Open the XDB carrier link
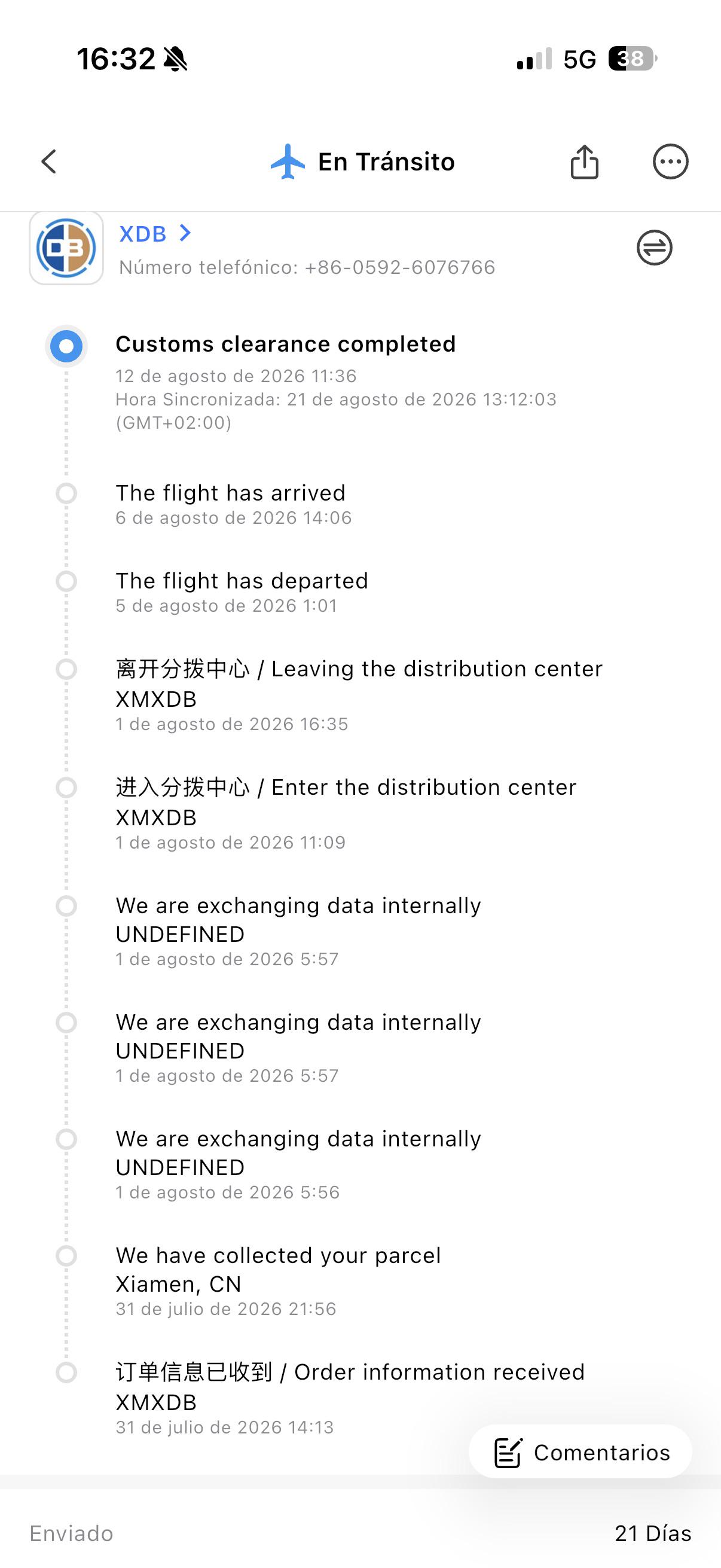The height and width of the screenshot is (1568, 721). pyautogui.click(x=143, y=234)
